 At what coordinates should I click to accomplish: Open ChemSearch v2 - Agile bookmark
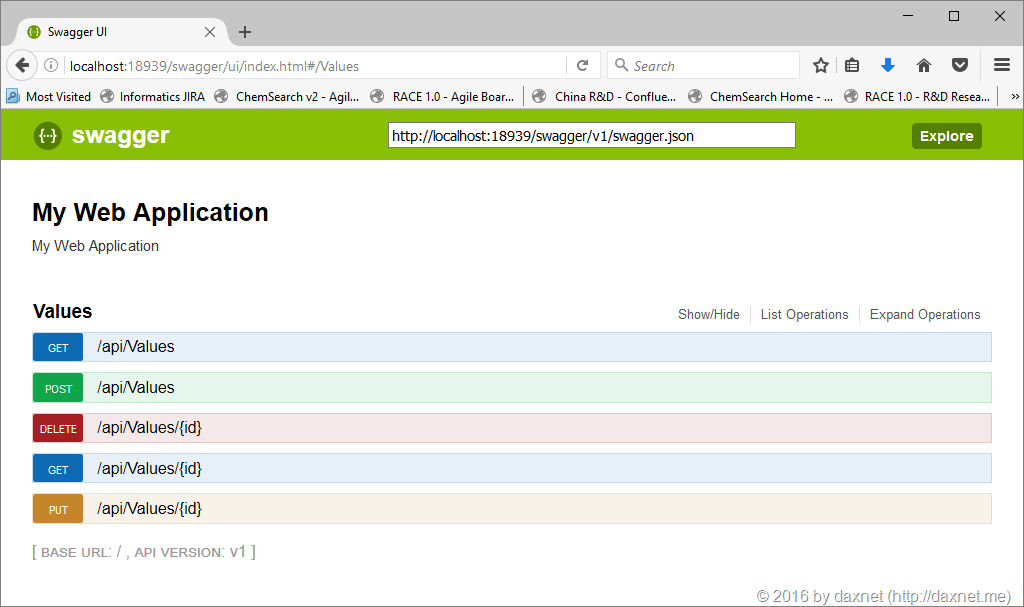(287, 97)
